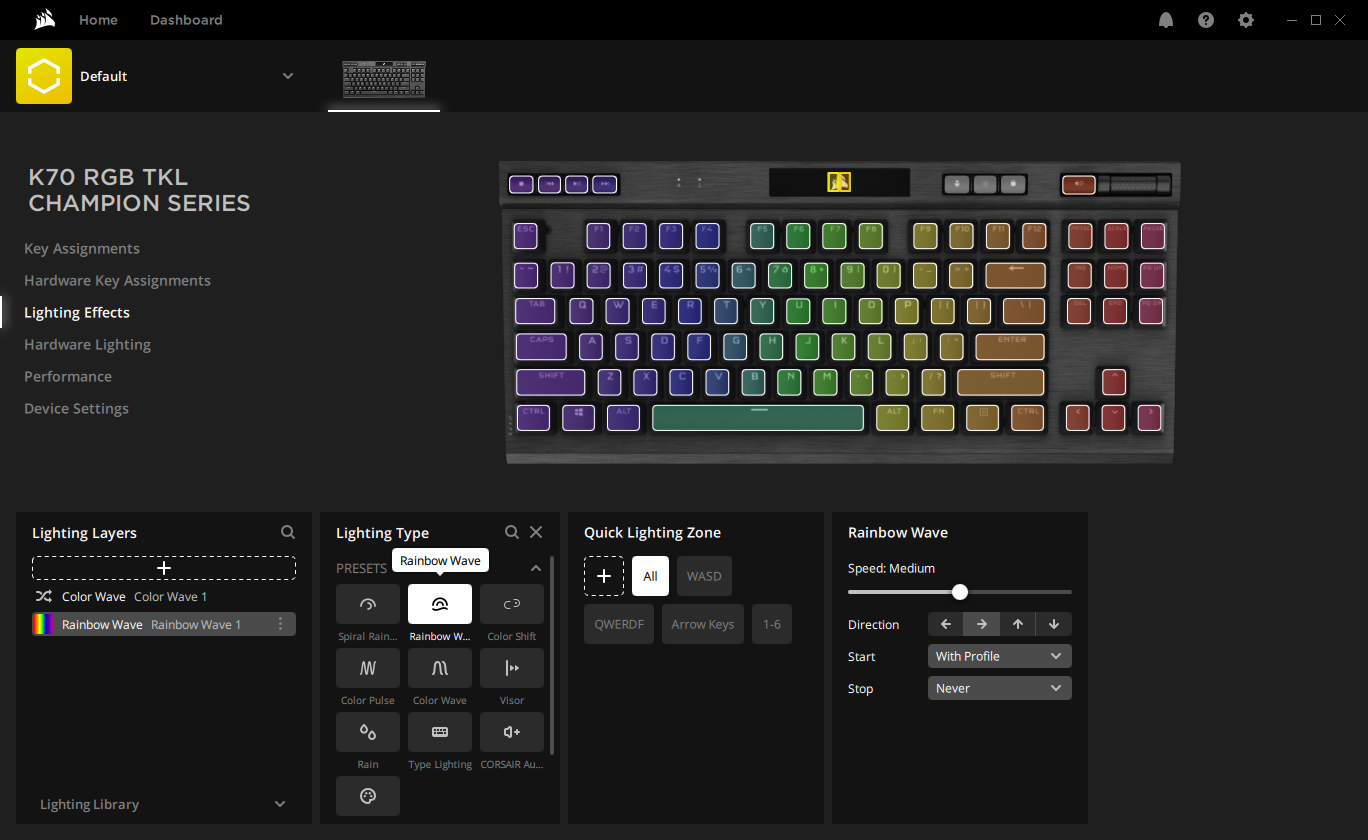This screenshot has height=840, width=1368.
Task: Select the Rainbow Wave 1 layer
Action: coord(164,624)
